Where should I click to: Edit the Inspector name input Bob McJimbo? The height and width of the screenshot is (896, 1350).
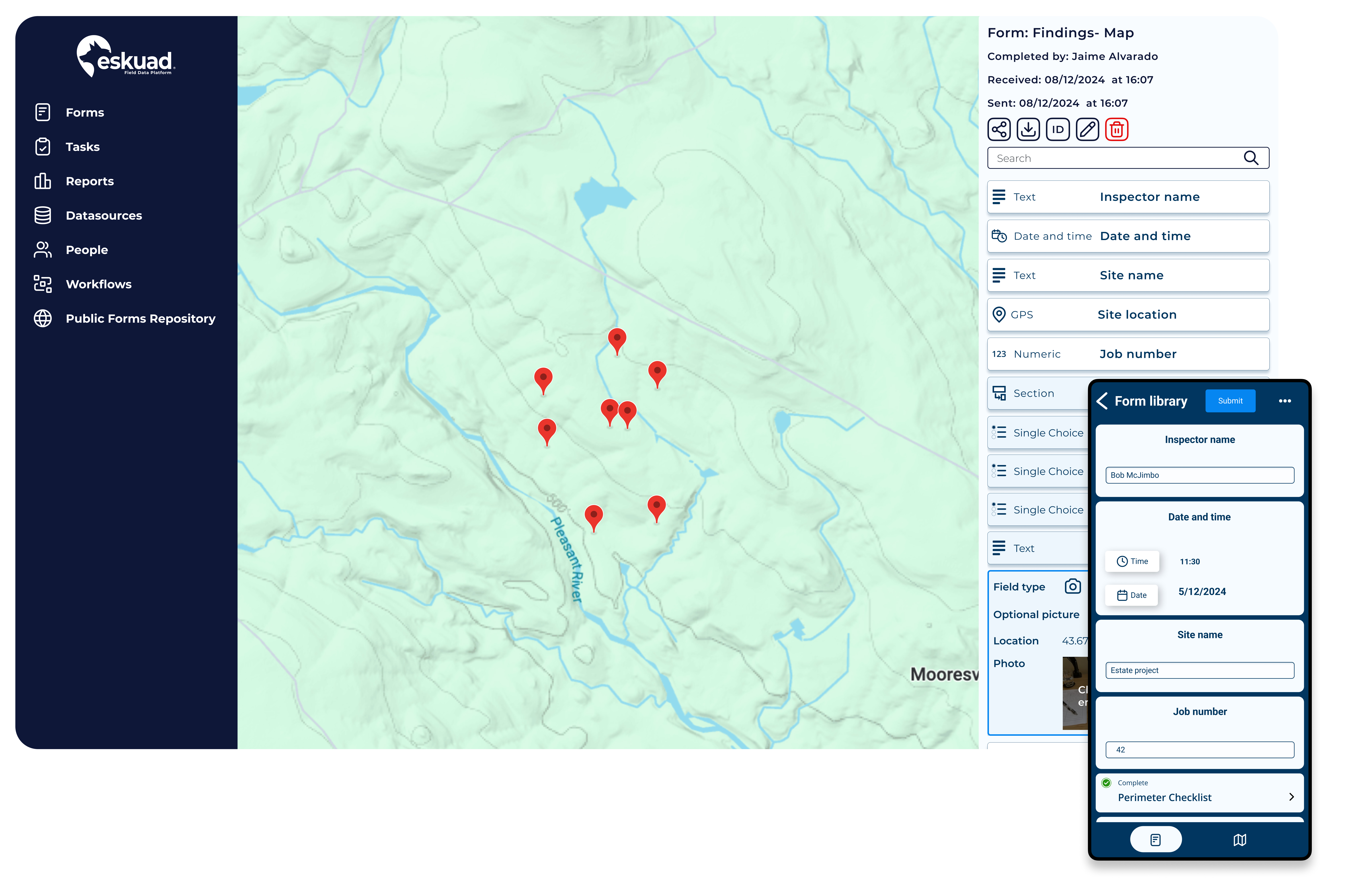point(1200,475)
